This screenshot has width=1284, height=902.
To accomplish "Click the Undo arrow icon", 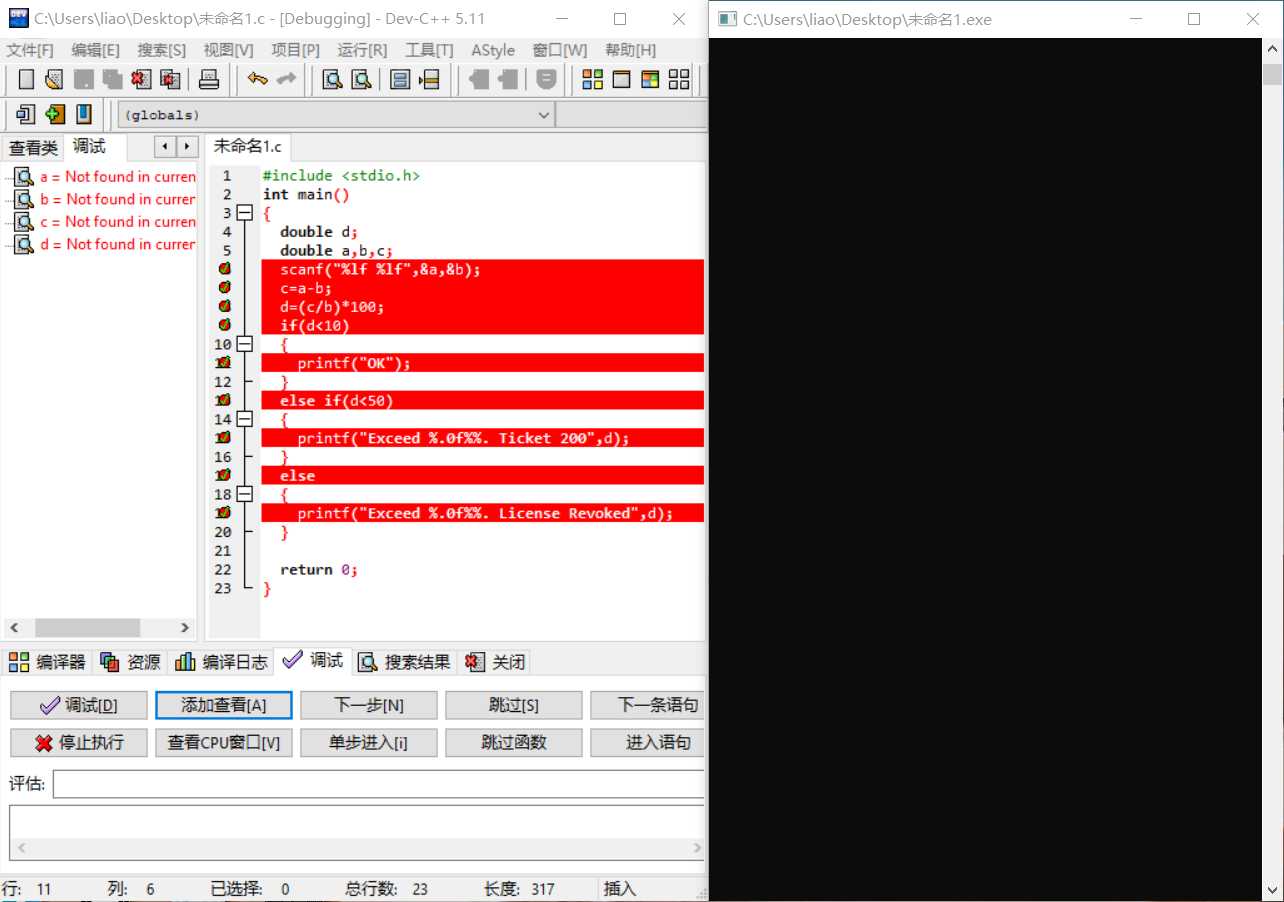I will coord(258,79).
